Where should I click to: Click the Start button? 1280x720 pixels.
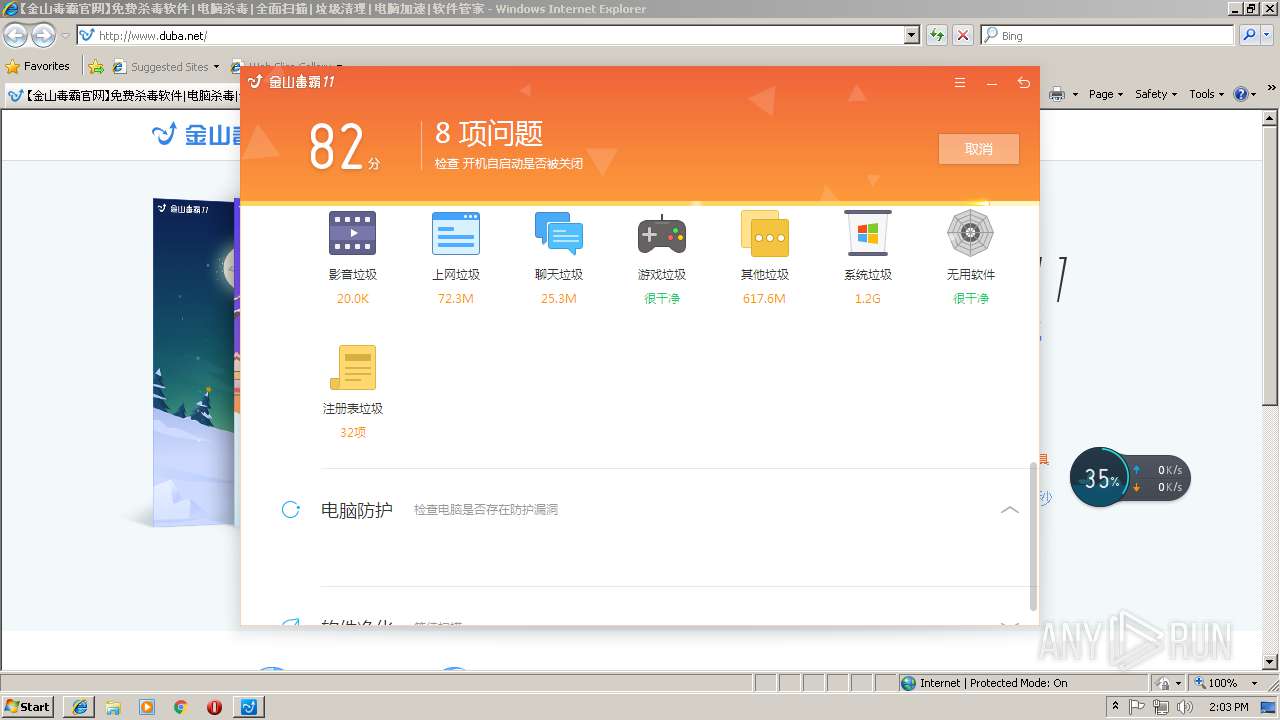tap(28, 707)
